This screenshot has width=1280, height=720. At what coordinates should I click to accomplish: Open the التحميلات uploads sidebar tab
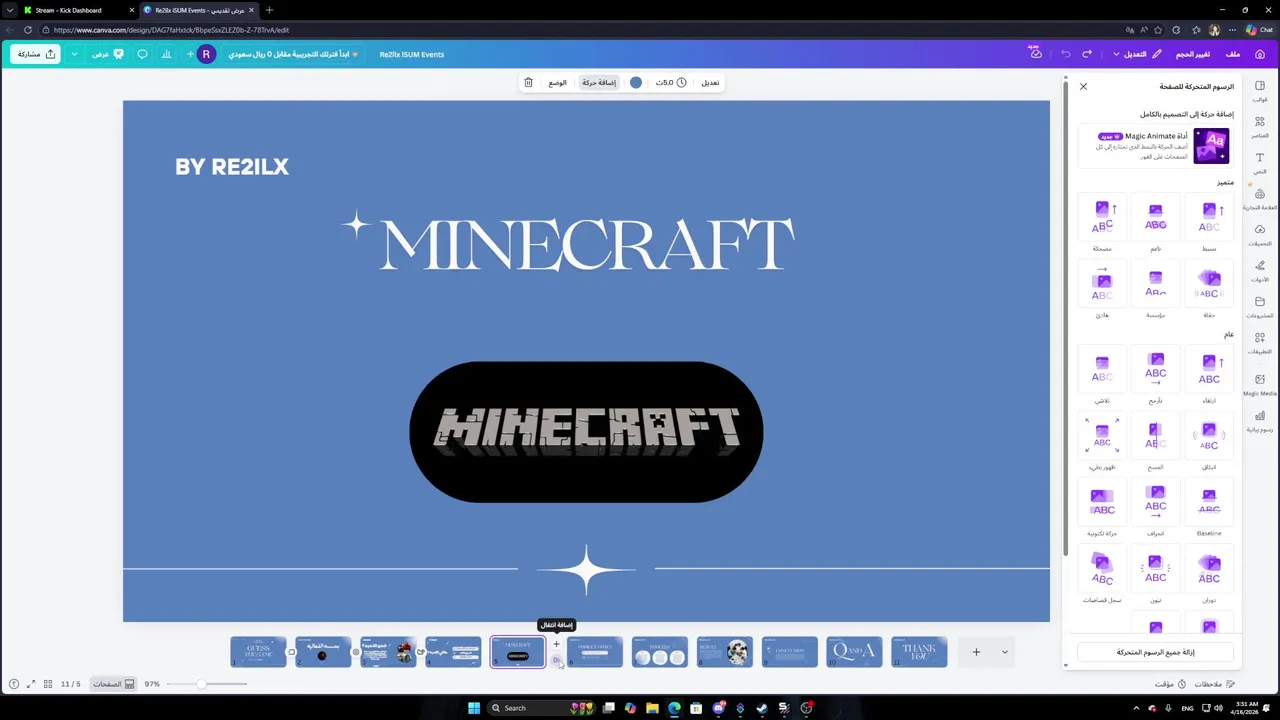(1260, 235)
